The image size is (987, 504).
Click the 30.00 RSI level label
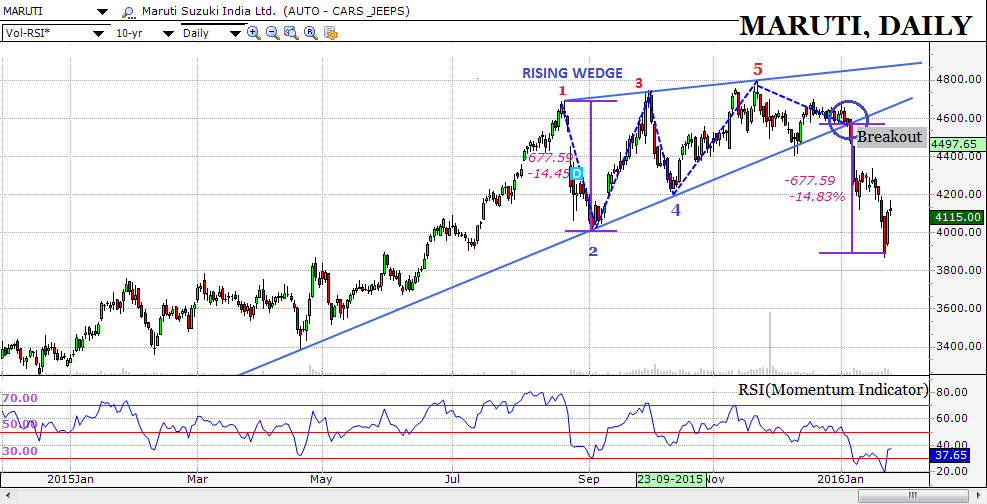click(20, 451)
